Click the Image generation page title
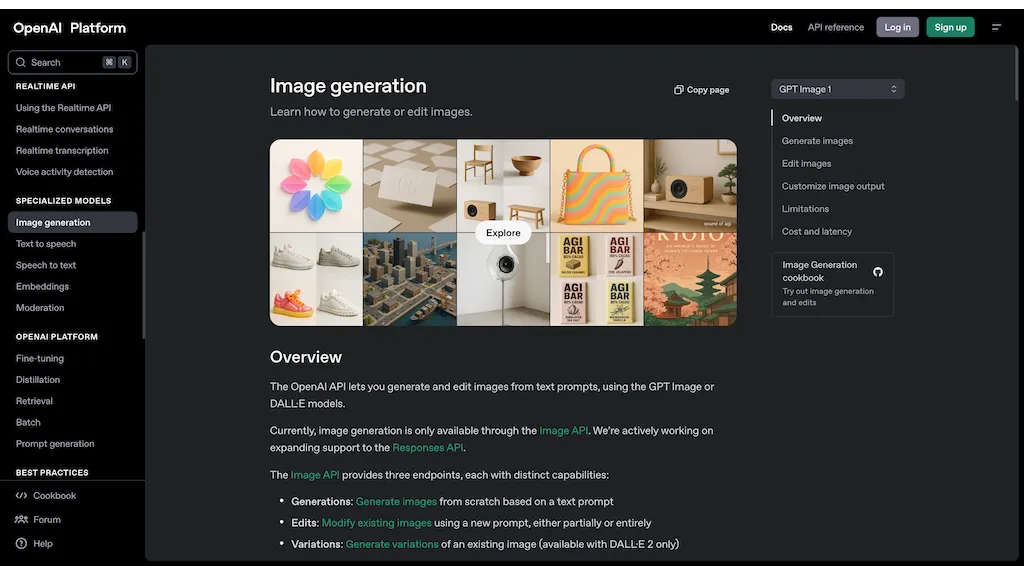1024x576 pixels. [348, 86]
